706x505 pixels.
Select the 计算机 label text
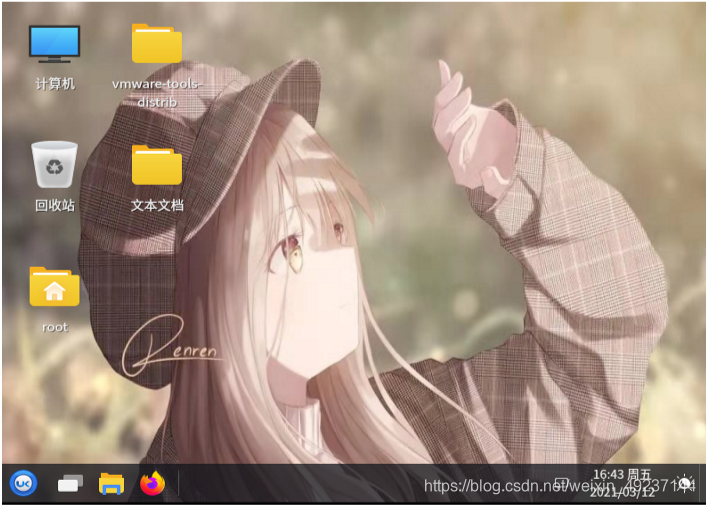click(55, 84)
